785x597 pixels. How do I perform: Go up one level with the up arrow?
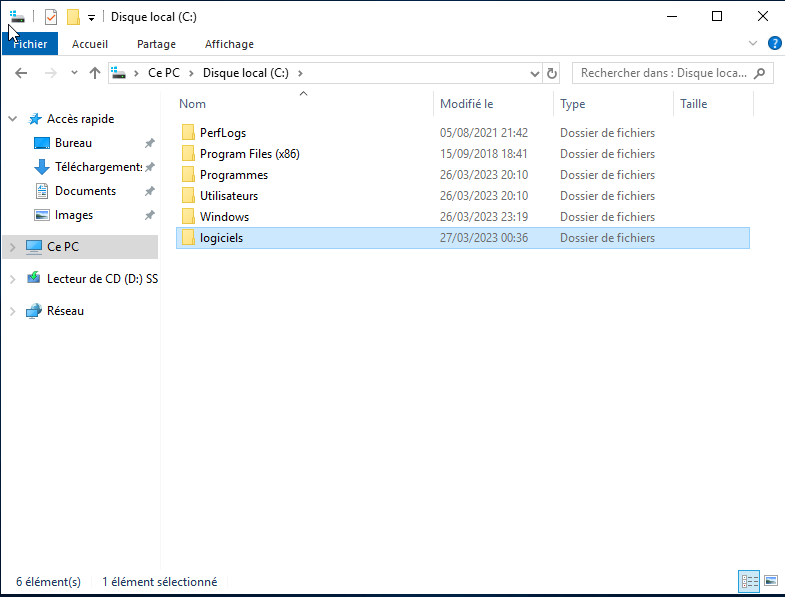95,73
